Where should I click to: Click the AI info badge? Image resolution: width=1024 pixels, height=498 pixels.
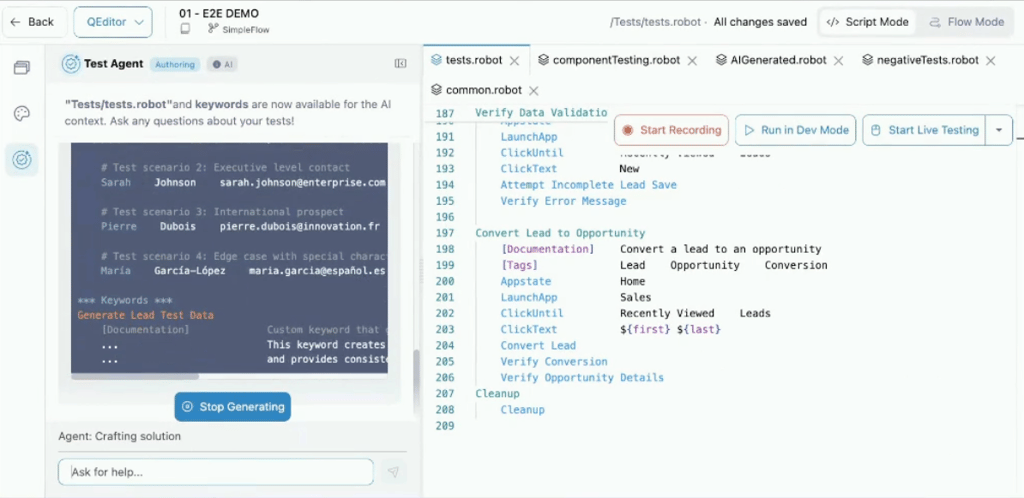click(x=222, y=65)
